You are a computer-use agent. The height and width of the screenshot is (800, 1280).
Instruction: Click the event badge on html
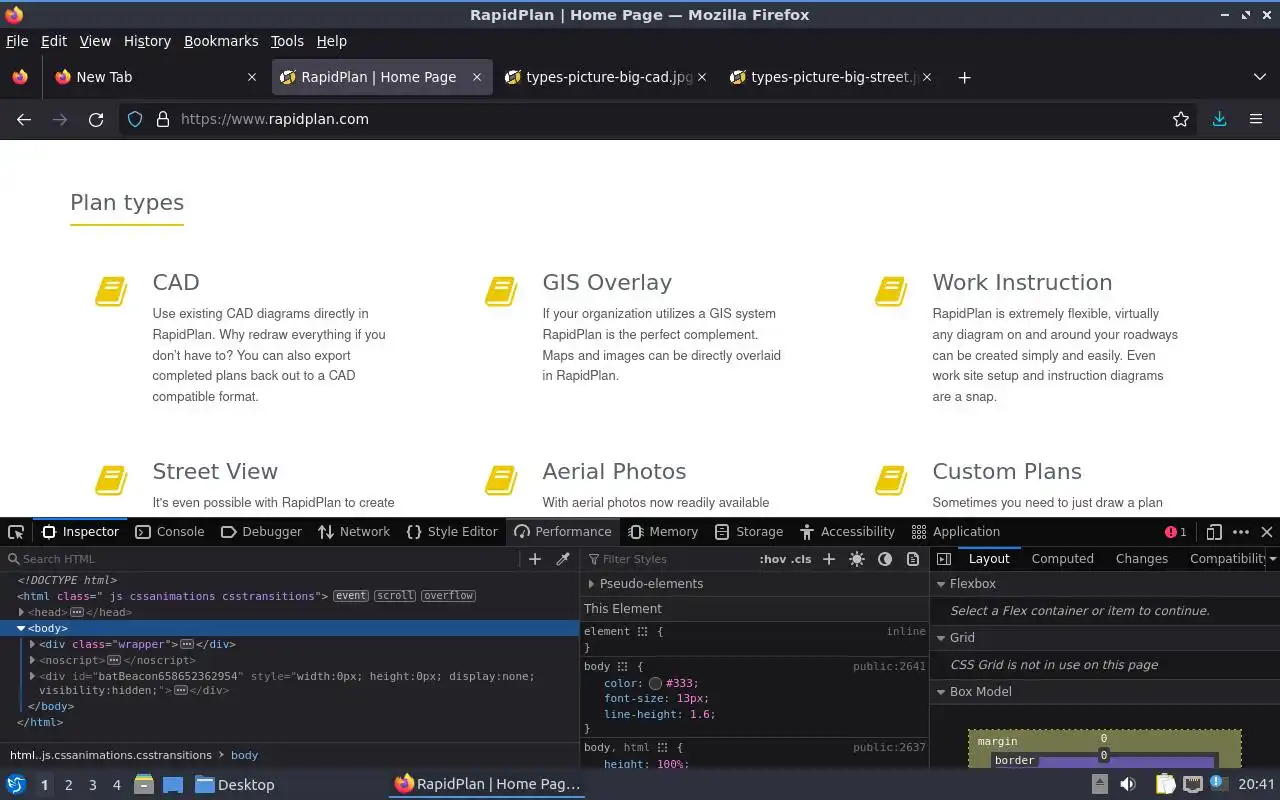click(x=351, y=596)
